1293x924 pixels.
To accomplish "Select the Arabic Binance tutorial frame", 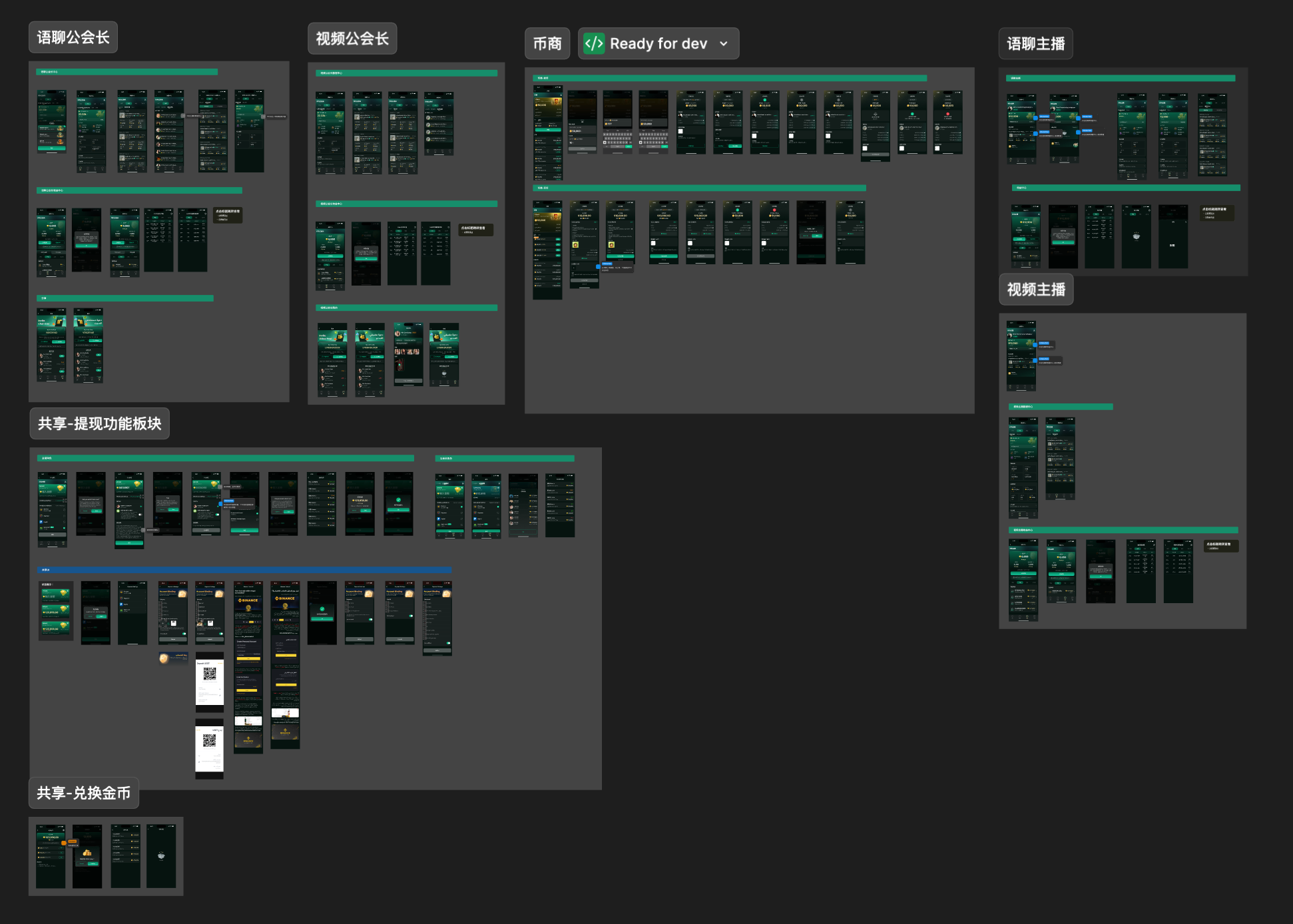I will (x=285, y=665).
